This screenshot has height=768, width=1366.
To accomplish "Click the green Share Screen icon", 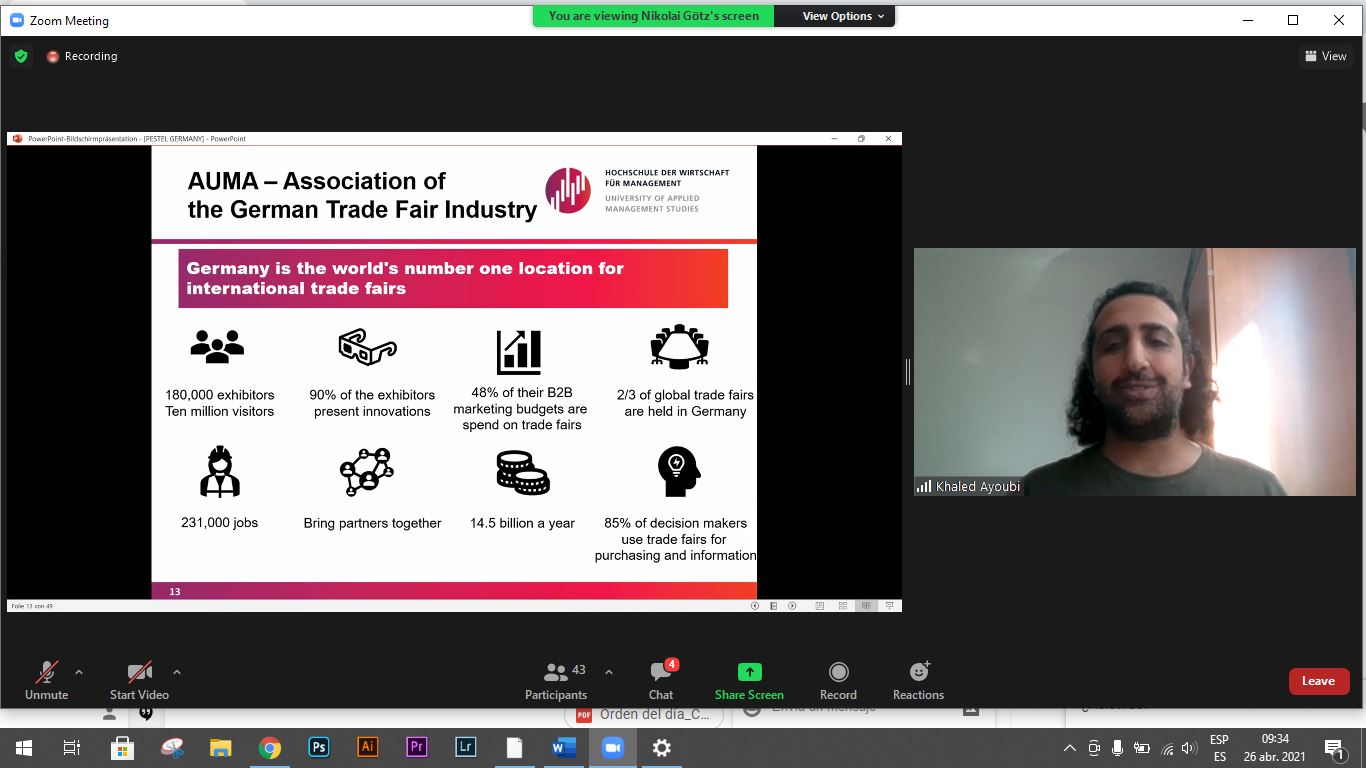I will (x=749, y=672).
